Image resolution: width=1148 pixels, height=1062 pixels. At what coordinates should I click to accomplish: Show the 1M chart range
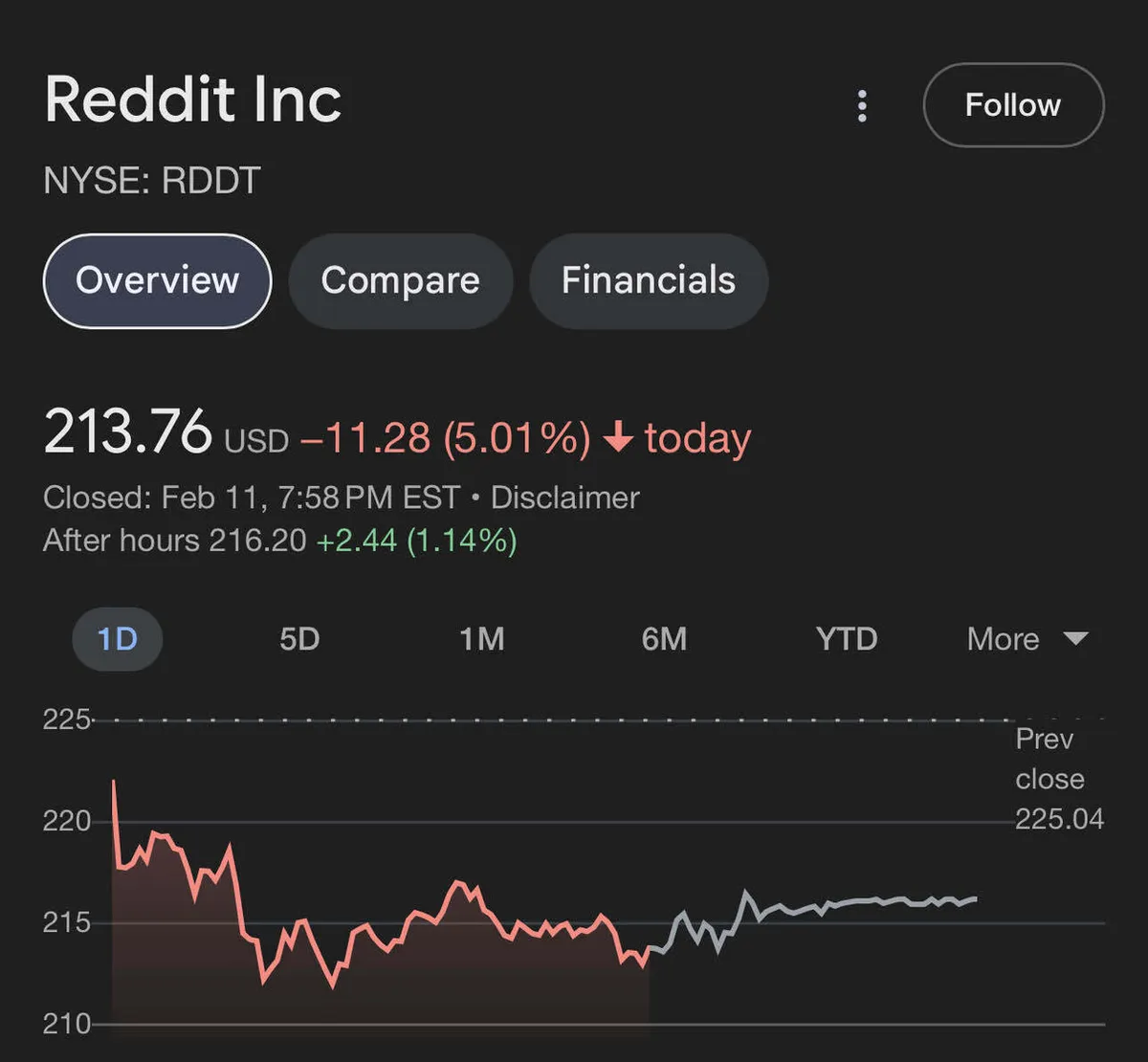pos(481,638)
